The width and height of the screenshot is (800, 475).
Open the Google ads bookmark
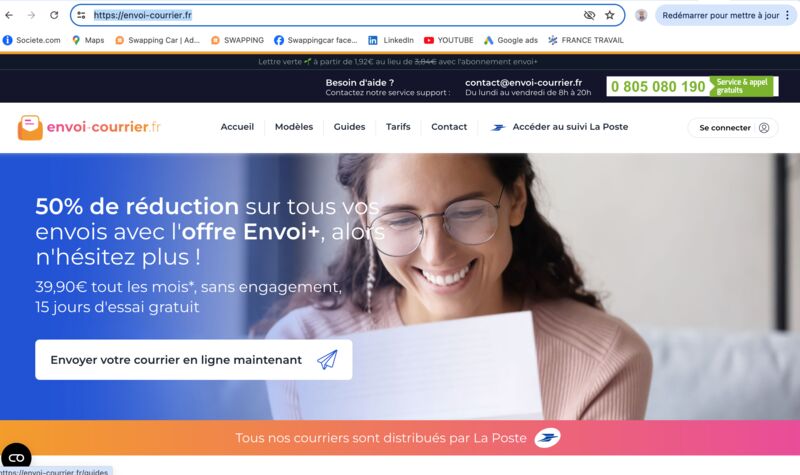point(511,40)
